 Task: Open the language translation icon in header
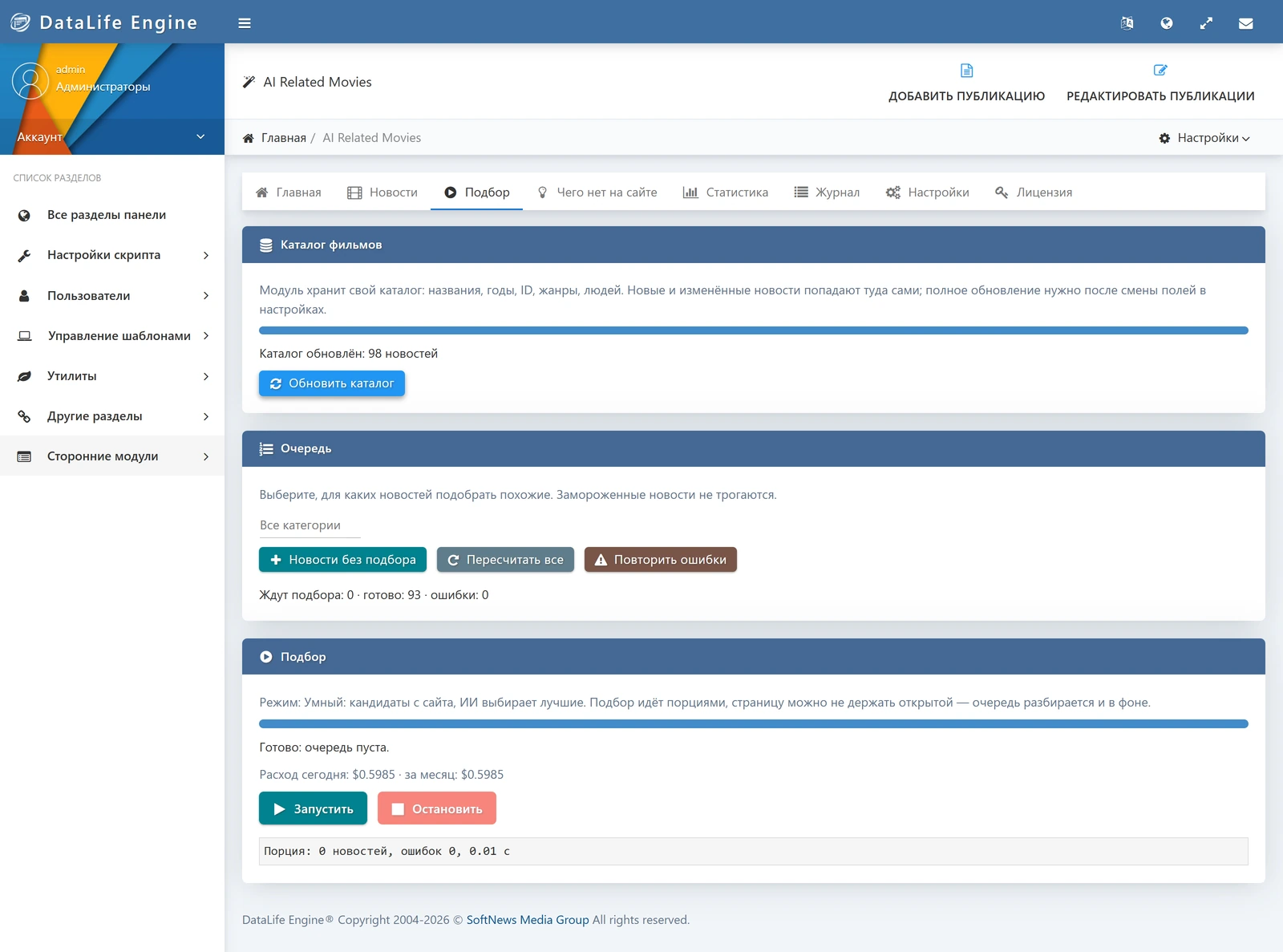coord(1127,23)
